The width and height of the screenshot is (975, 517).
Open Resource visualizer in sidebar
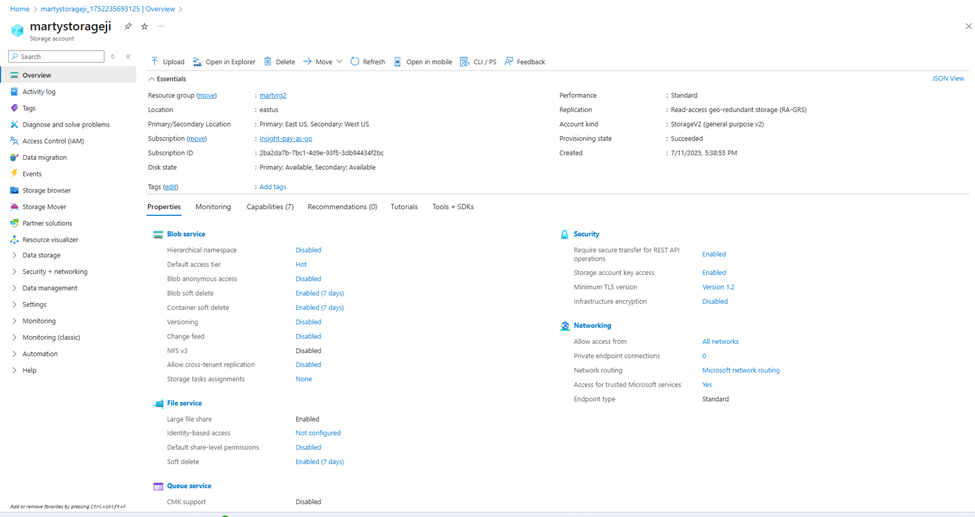[50, 240]
